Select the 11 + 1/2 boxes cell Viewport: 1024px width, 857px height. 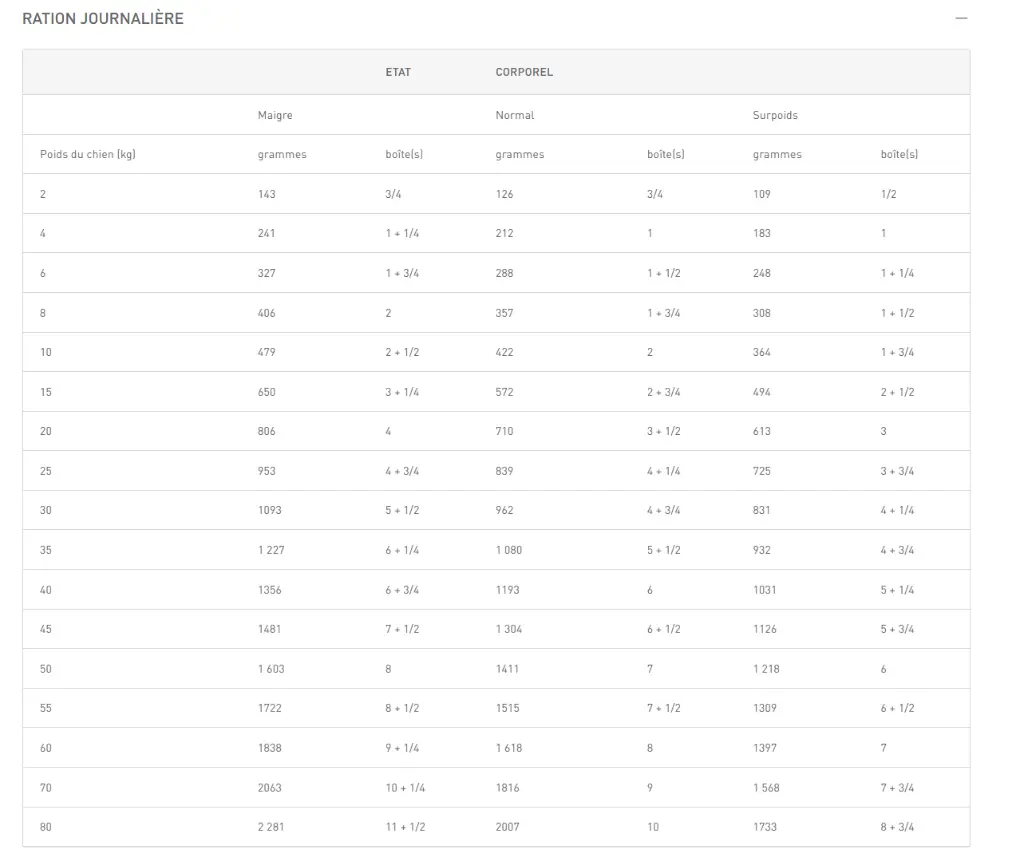(405, 827)
